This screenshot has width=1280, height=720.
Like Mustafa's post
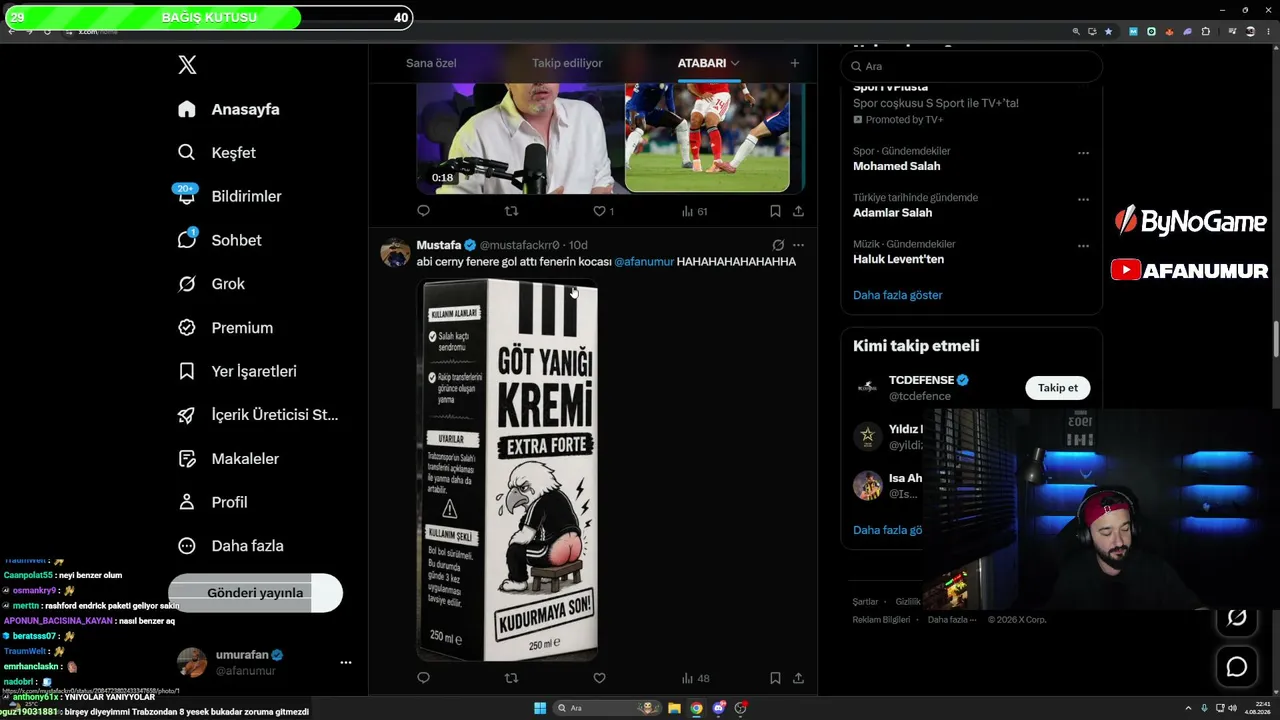(x=599, y=678)
